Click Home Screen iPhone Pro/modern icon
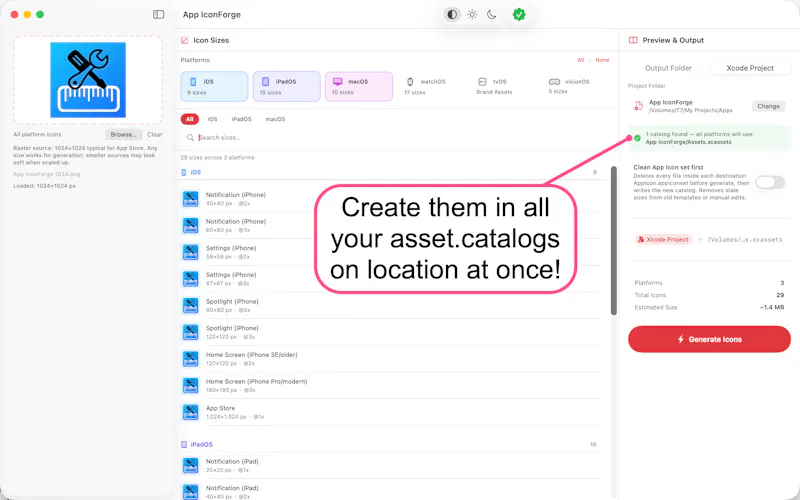This screenshot has height=500, width=800. click(x=191, y=386)
